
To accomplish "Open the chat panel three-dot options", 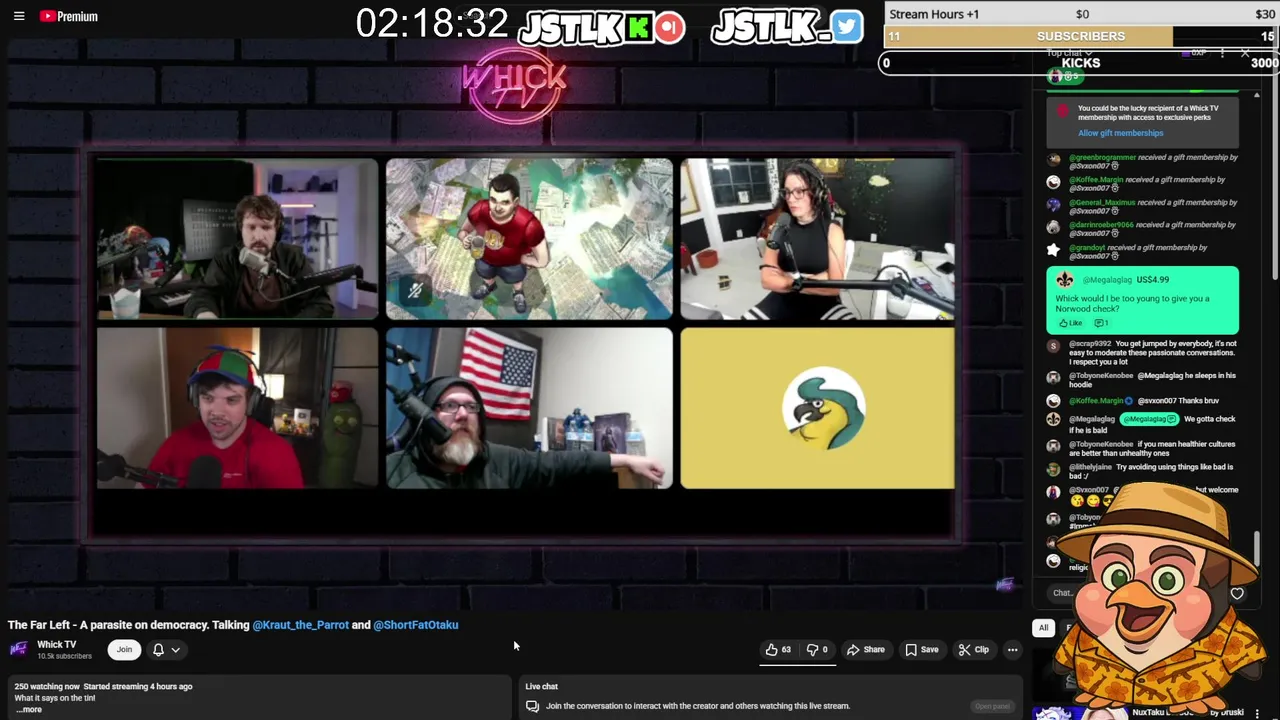I will pyautogui.click(x=1222, y=52).
